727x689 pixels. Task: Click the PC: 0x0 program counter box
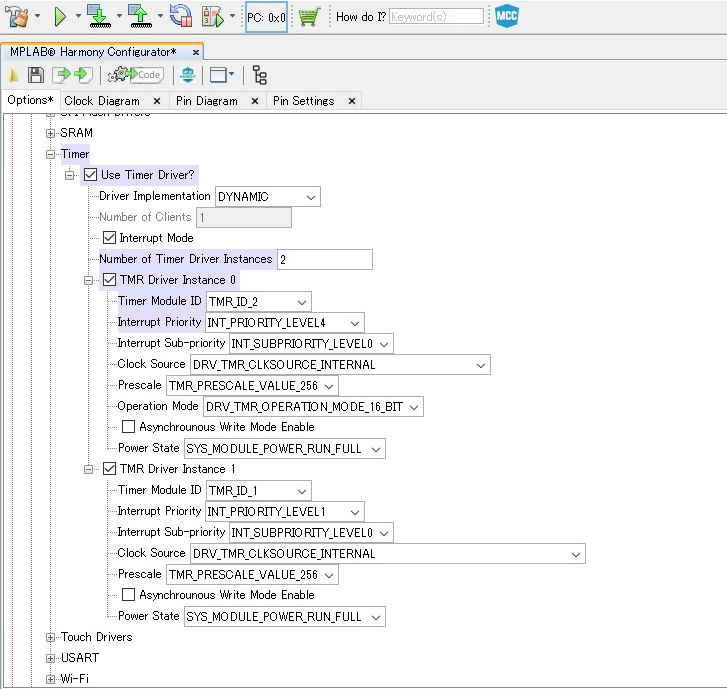[x=266, y=17]
